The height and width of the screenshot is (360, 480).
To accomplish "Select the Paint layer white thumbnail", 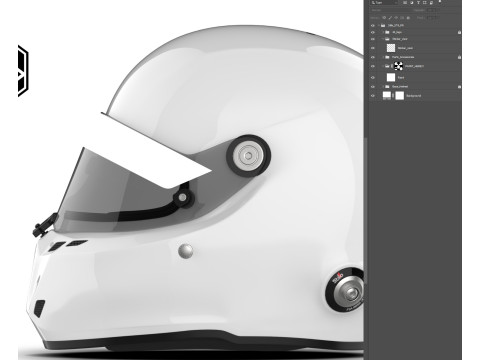I will [x=391, y=78].
